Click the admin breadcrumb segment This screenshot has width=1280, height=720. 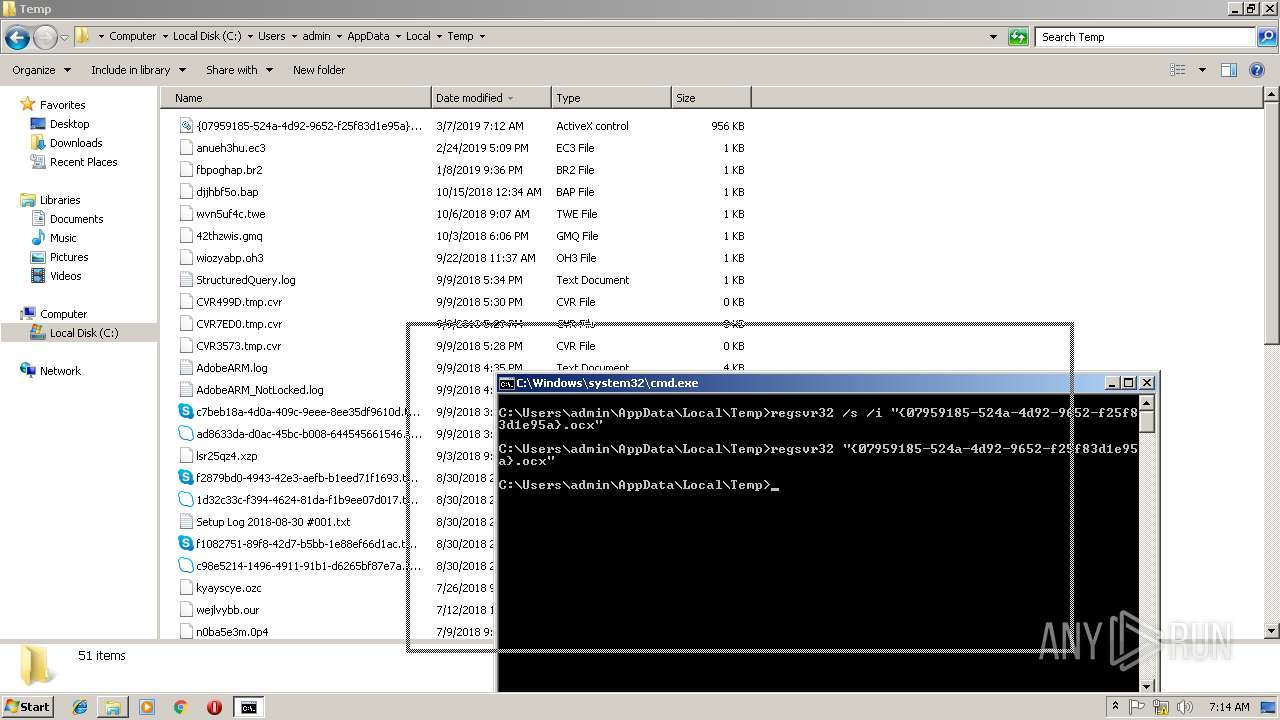pyautogui.click(x=316, y=36)
